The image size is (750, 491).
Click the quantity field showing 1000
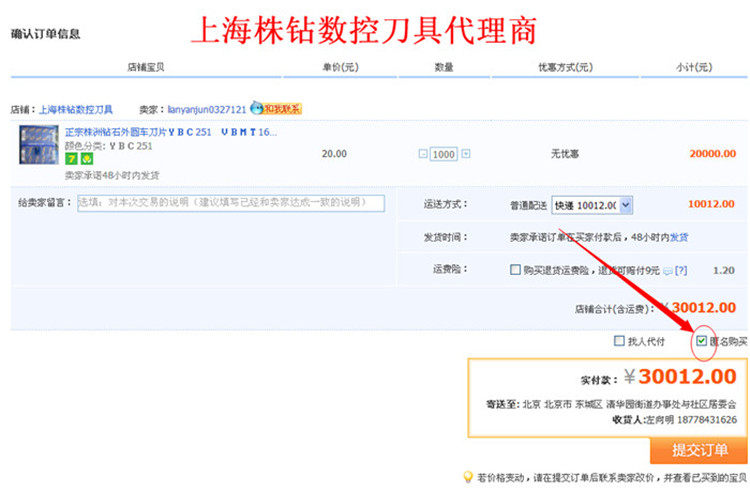444,154
